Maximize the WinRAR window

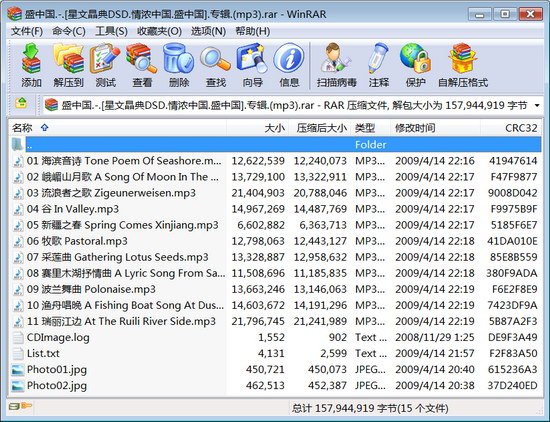[x=504, y=14]
